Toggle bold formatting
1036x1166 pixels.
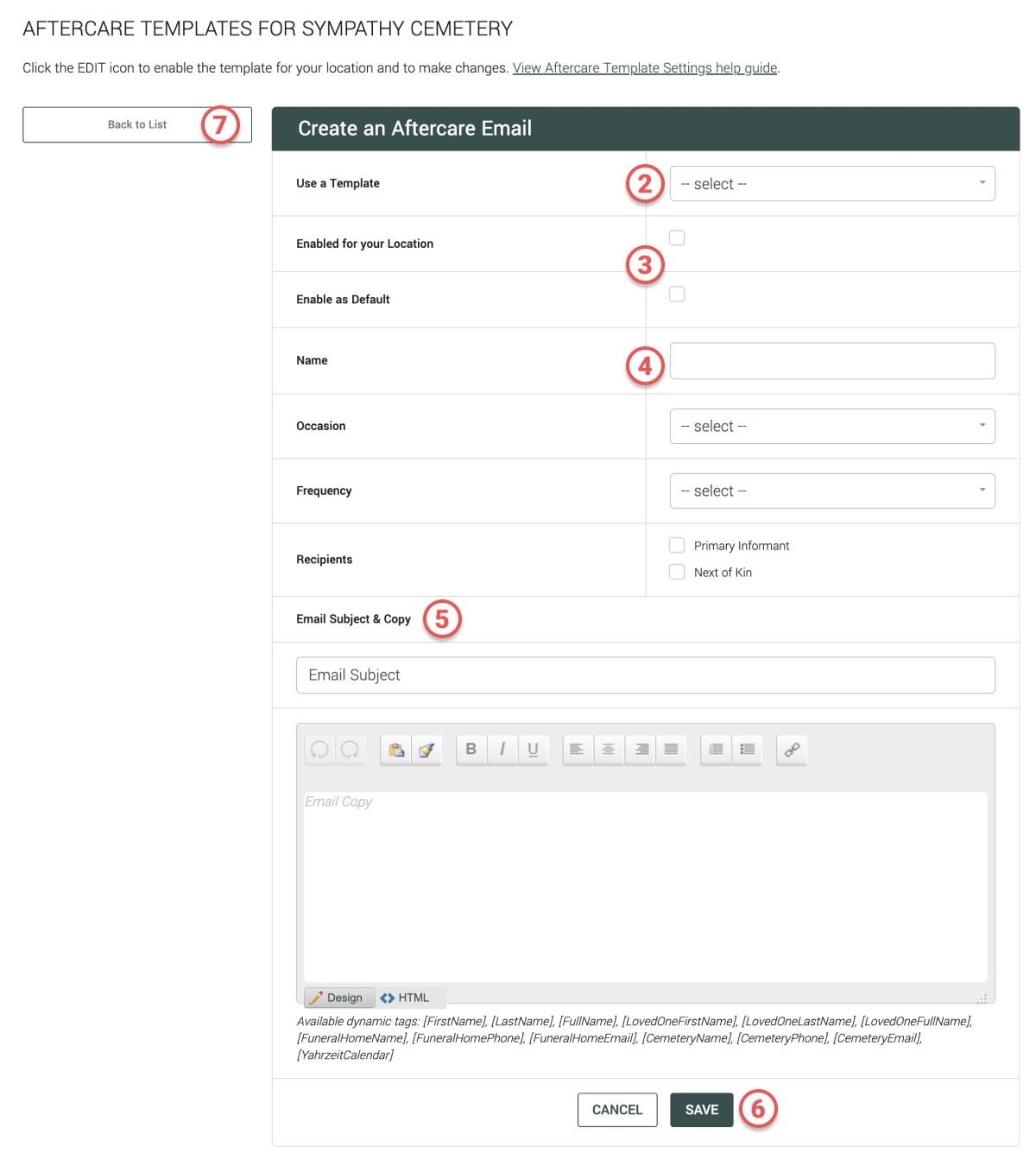click(x=471, y=749)
